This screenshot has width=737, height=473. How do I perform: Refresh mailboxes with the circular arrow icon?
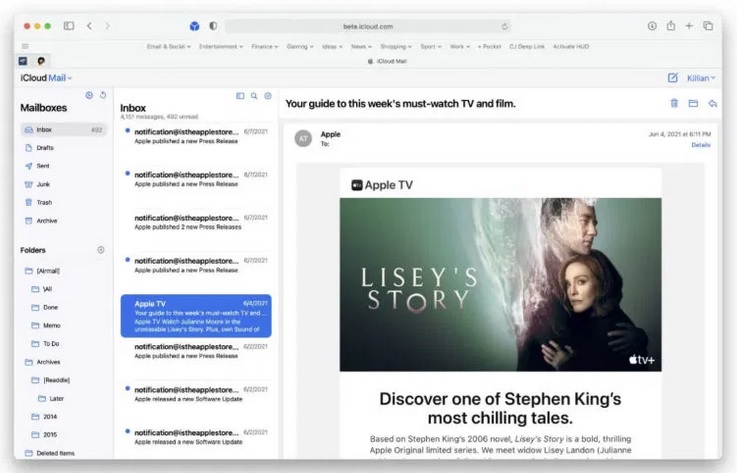tap(103, 95)
